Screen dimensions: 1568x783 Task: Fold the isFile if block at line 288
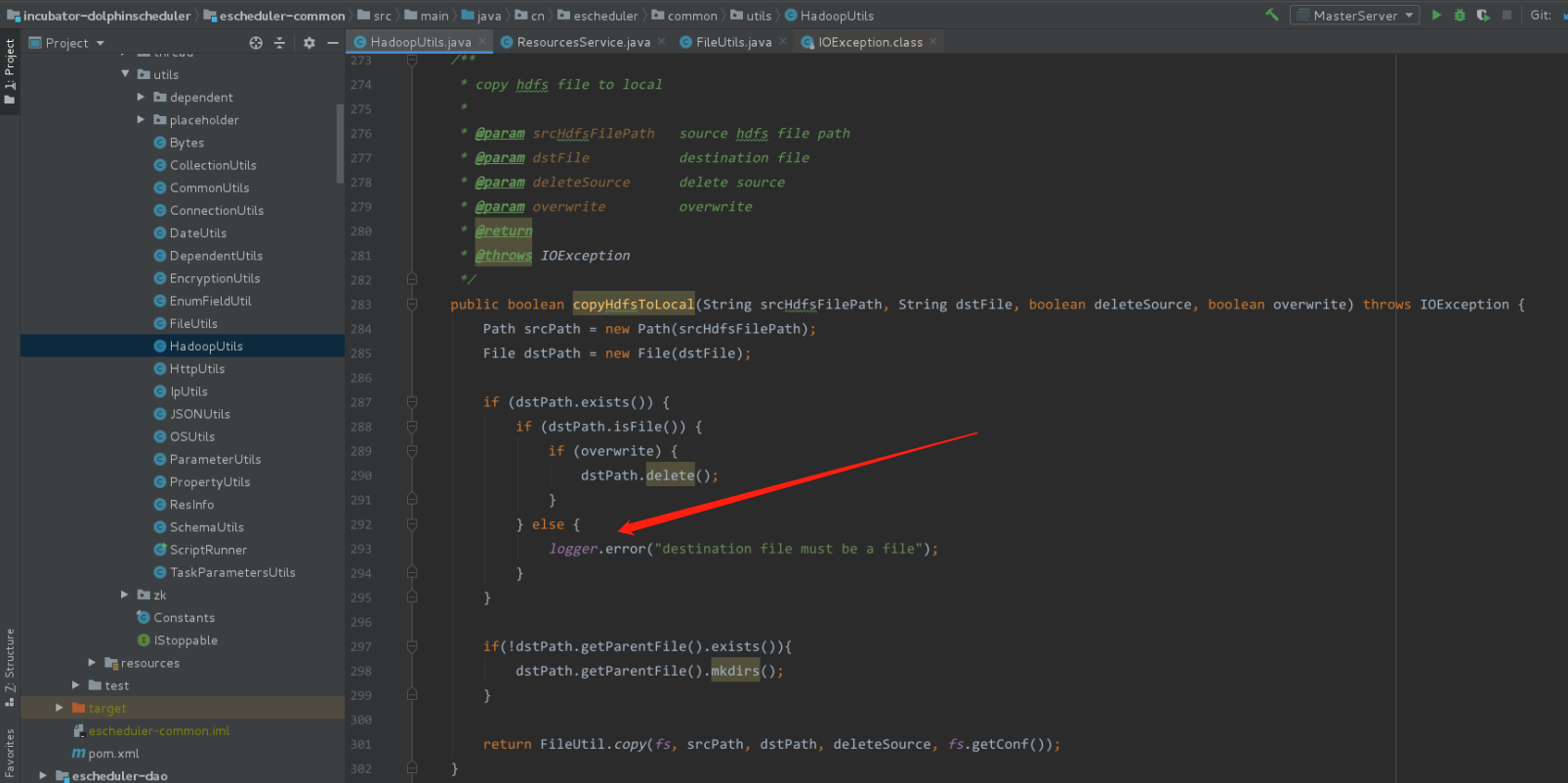tap(412, 426)
